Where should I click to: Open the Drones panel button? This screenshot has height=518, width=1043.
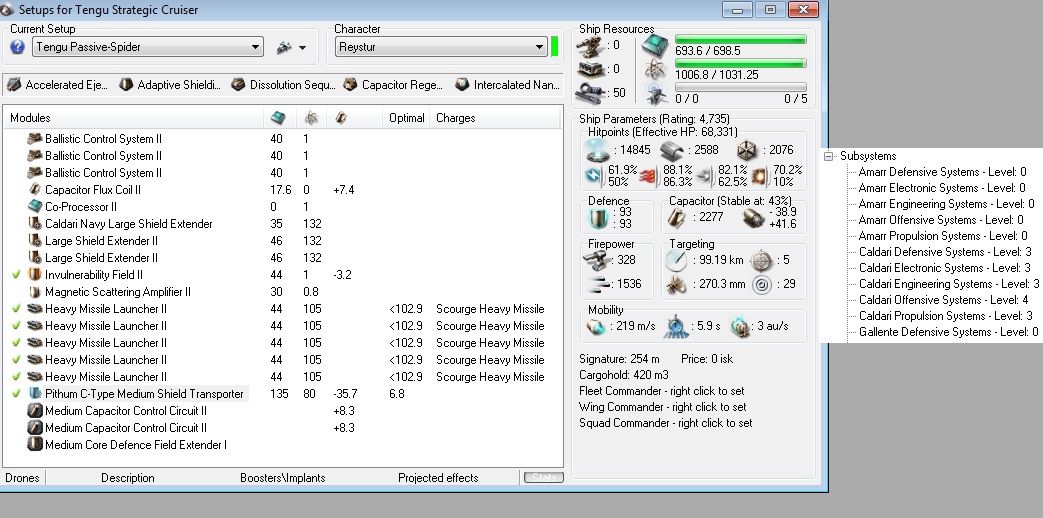[22, 478]
